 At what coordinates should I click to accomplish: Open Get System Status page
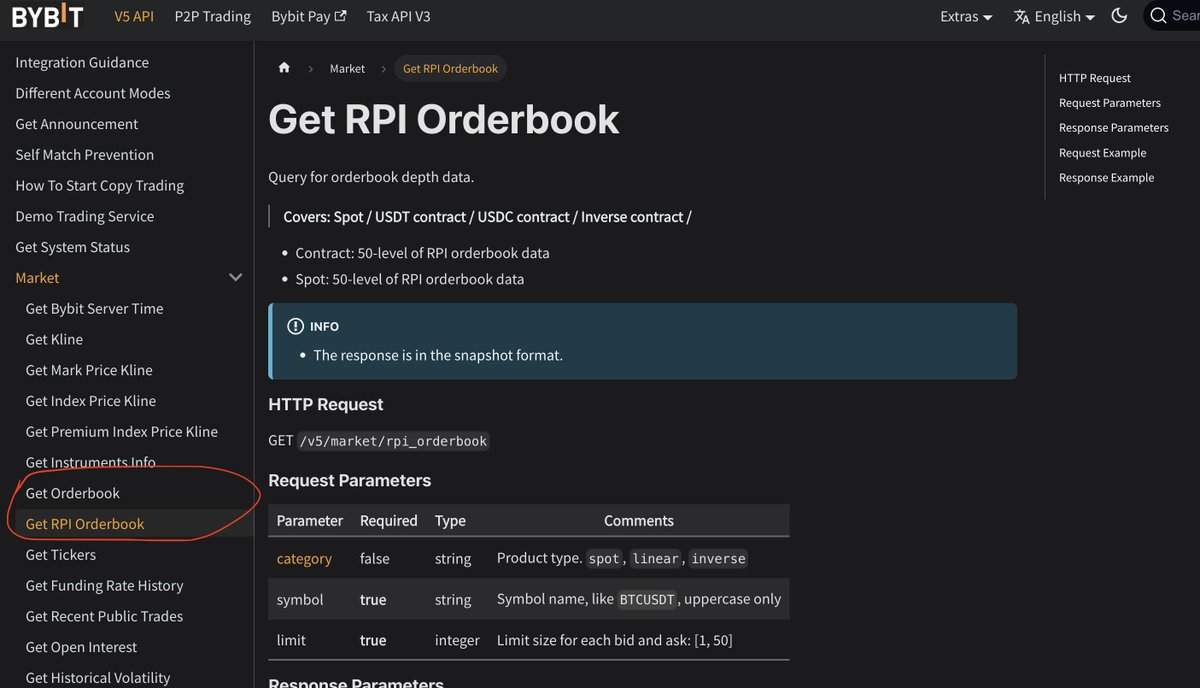(73, 247)
